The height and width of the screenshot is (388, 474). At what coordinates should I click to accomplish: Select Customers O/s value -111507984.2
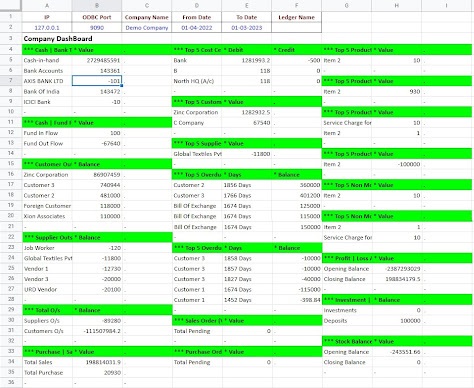[x=97, y=331]
